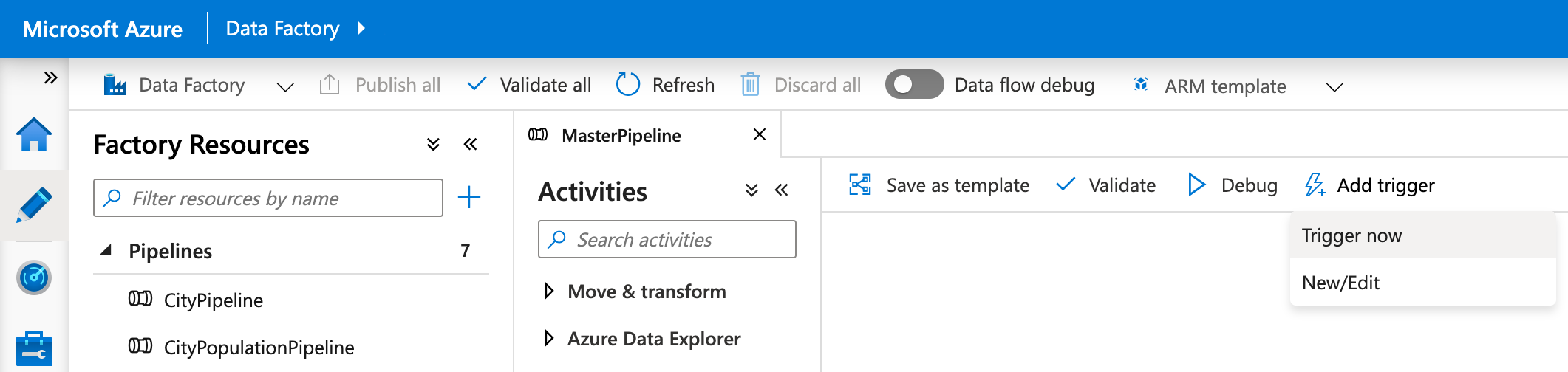Image resolution: width=1568 pixels, height=372 pixels.
Task: Open the ARM template dropdown chevron
Action: pyautogui.click(x=1334, y=87)
